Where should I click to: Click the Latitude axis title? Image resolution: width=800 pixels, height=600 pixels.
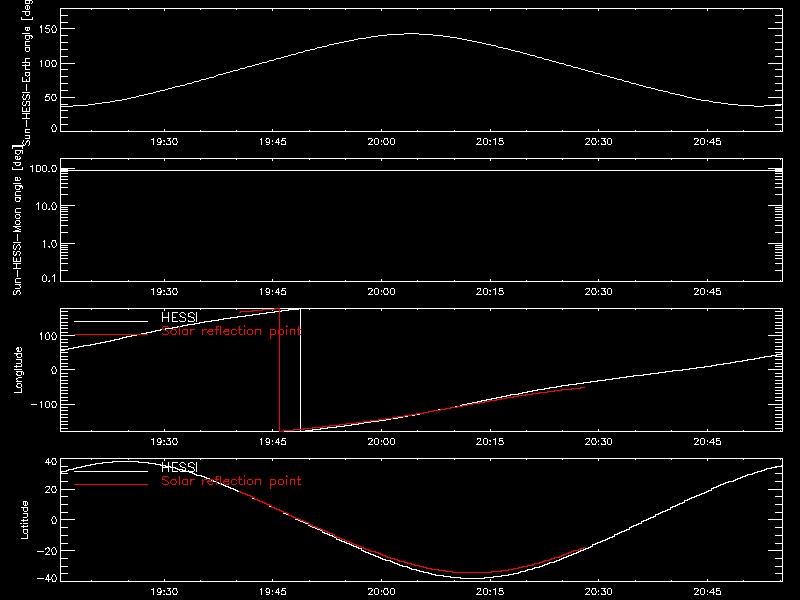pos(24,520)
